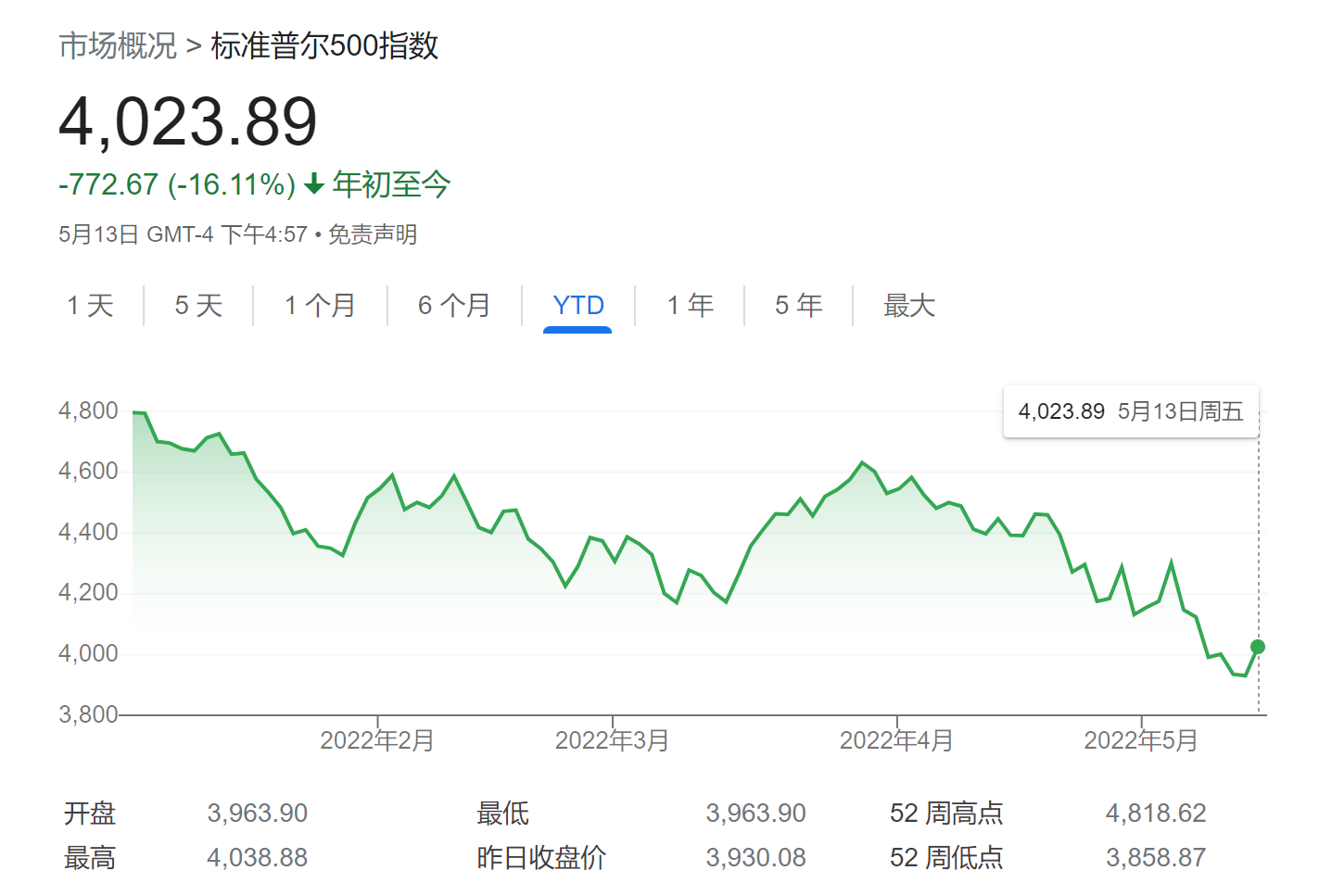Click the -772.67 (-16.11%) change text
Viewport: 1319px width, 896px height.
[x=177, y=184]
